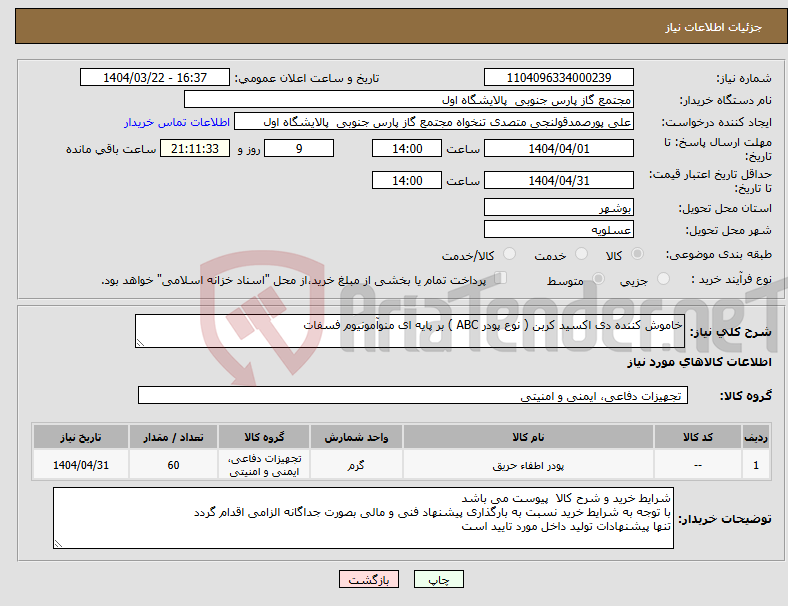Select the جزیی purchase type radio
This screenshot has height=606, width=788.
(663, 278)
